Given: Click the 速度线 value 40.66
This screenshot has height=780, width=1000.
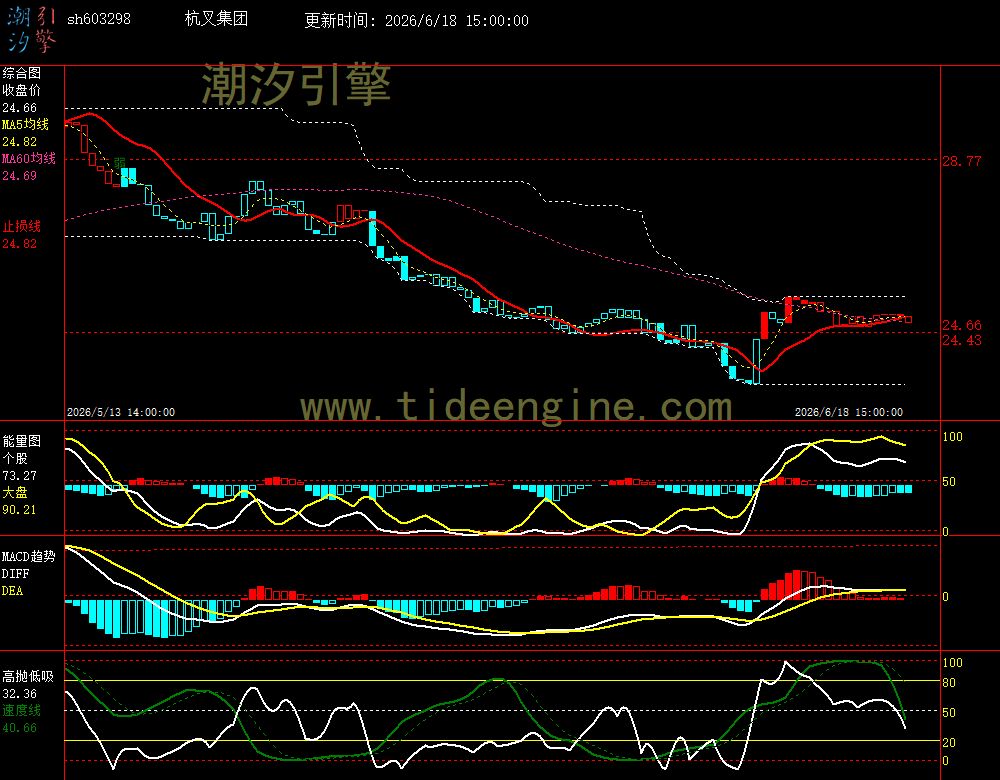Looking at the screenshot, I should [19, 728].
